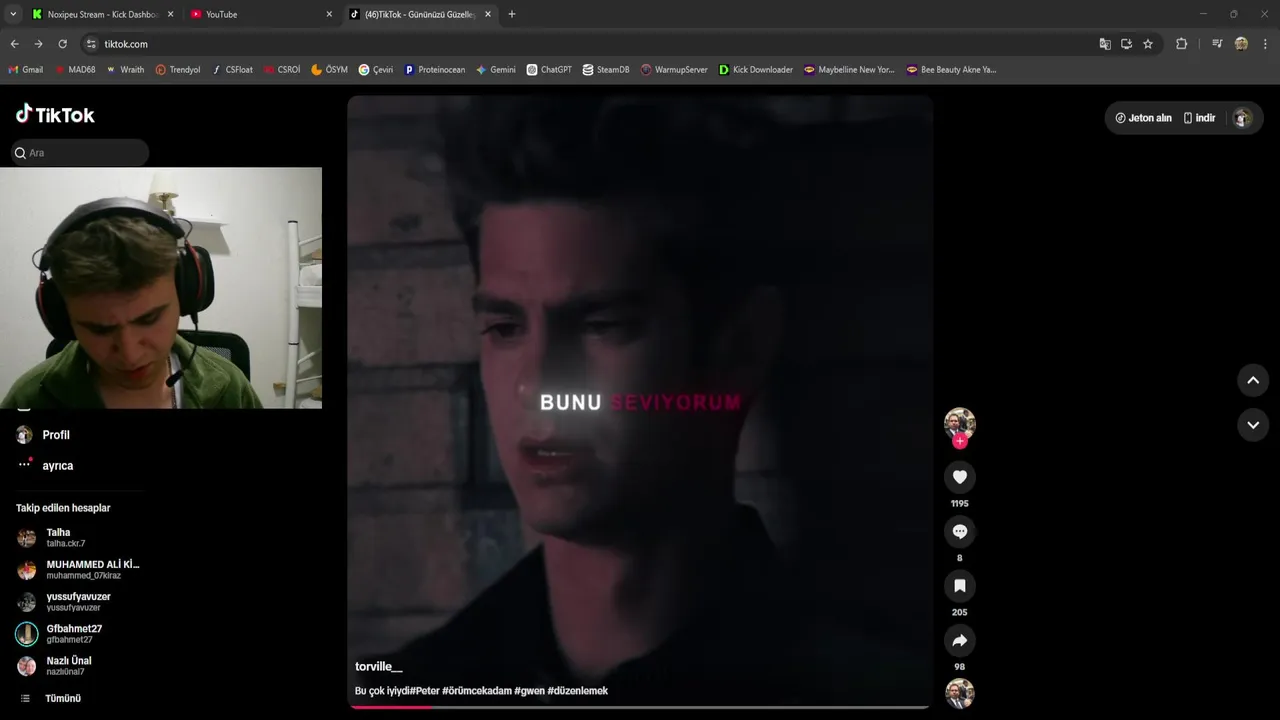
Task: Save video with bookmark icon
Action: coord(959,586)
